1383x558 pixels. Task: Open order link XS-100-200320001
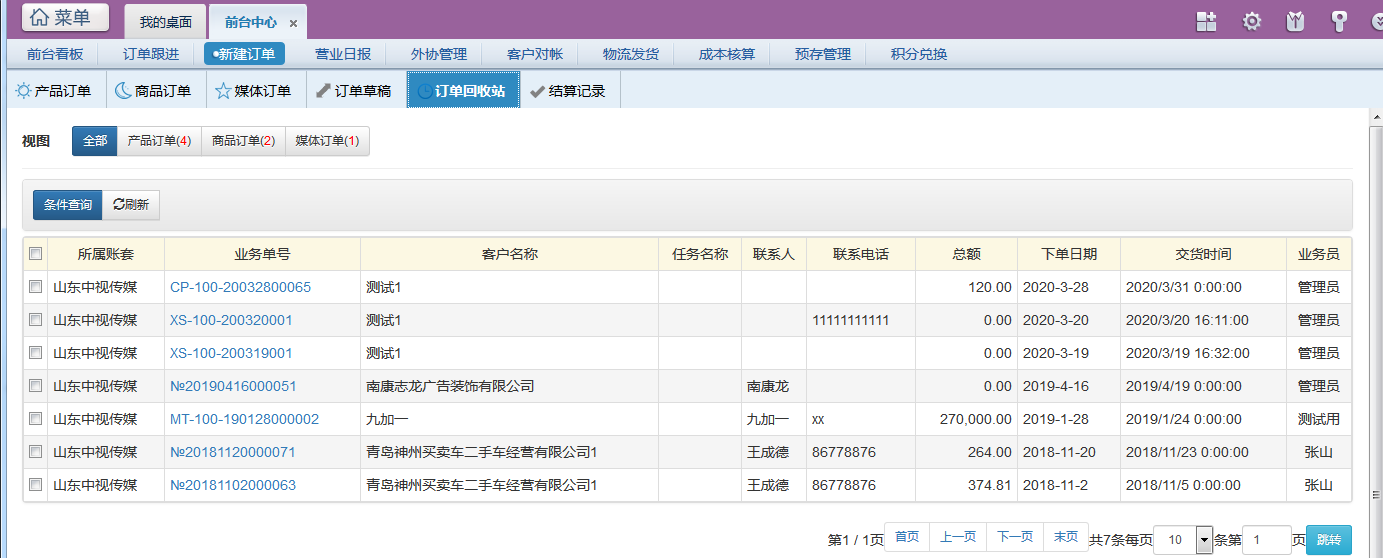[x=231, y=320]
